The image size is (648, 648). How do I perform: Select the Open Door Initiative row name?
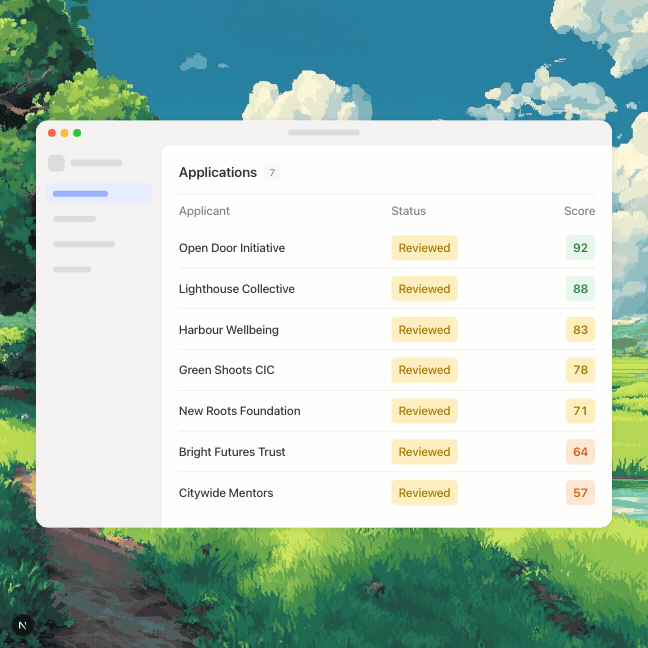coord(232,248)
